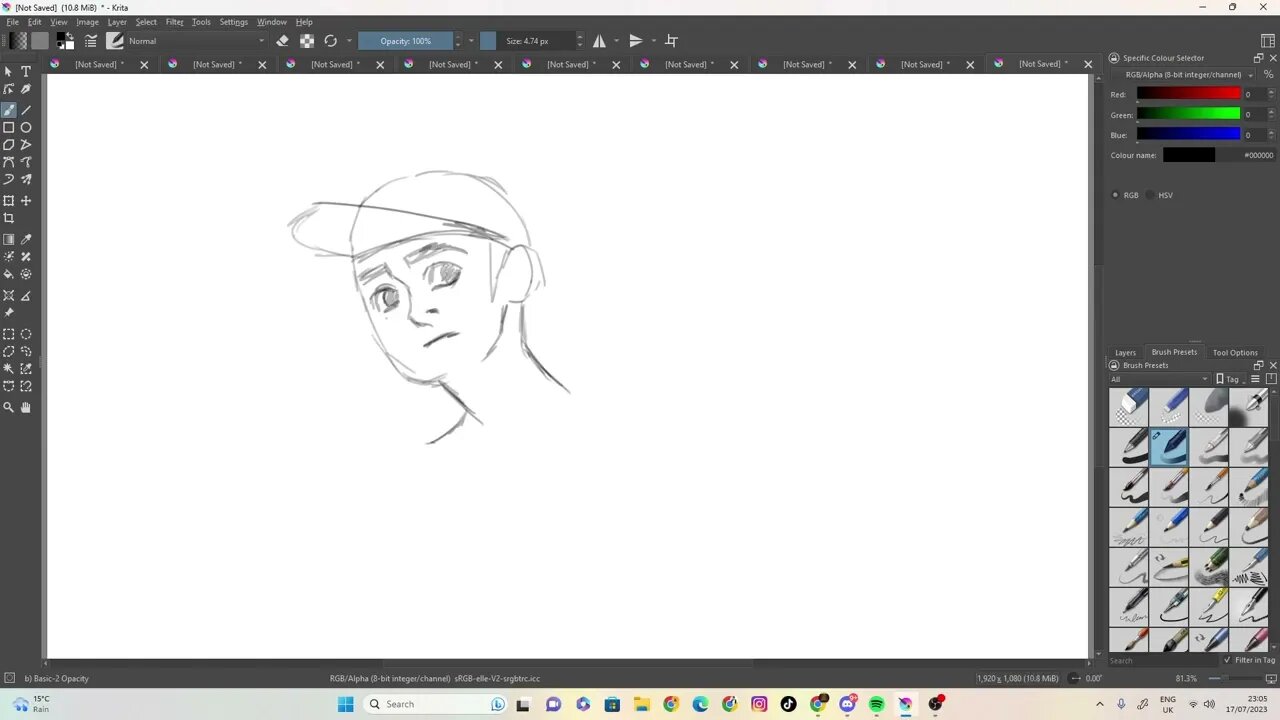Select the Bezier Curve tool
Viewport: 1280px width, 720px height.
pos(9,162)
